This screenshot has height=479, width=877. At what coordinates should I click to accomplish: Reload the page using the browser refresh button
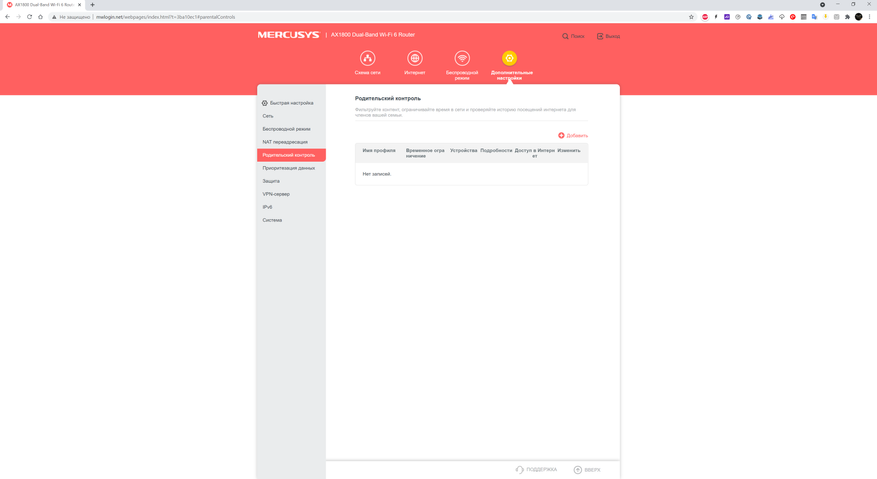click(30, 17)
